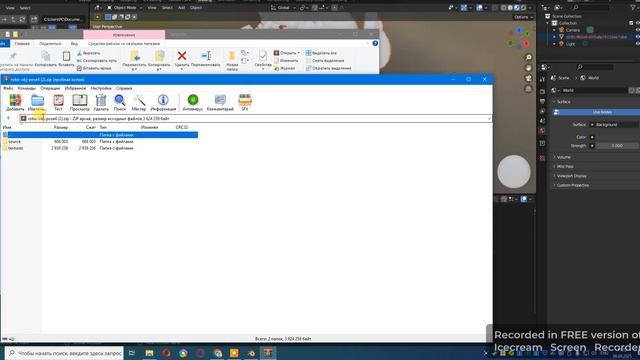Click the Strength value slider in World Surface
This screenshot has height=360, width=640.
pyautogui.click(x=617, y=146)
